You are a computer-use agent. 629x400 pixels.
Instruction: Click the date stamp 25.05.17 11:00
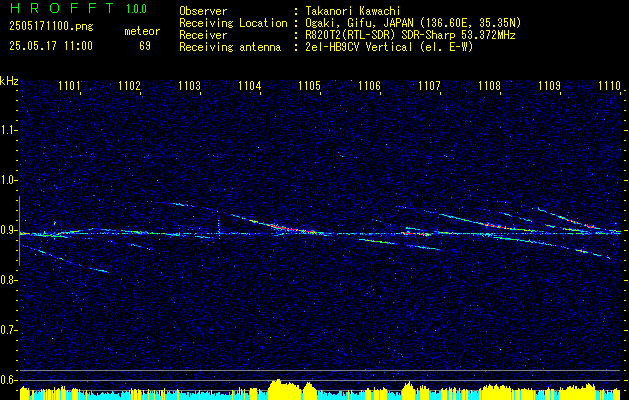[51, 46]
